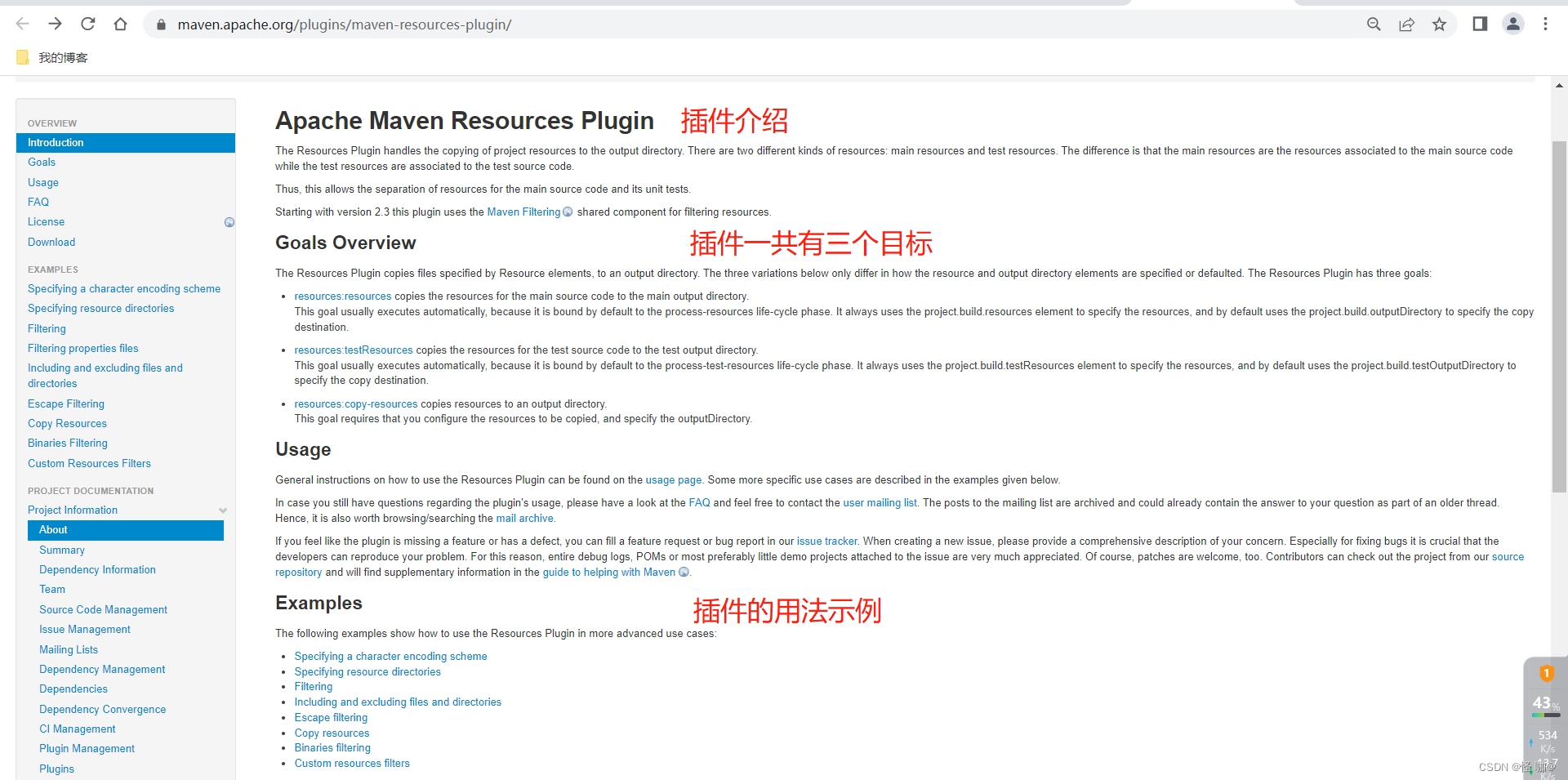Open Custom resources filters in Examples list

[x=352, y=764]
